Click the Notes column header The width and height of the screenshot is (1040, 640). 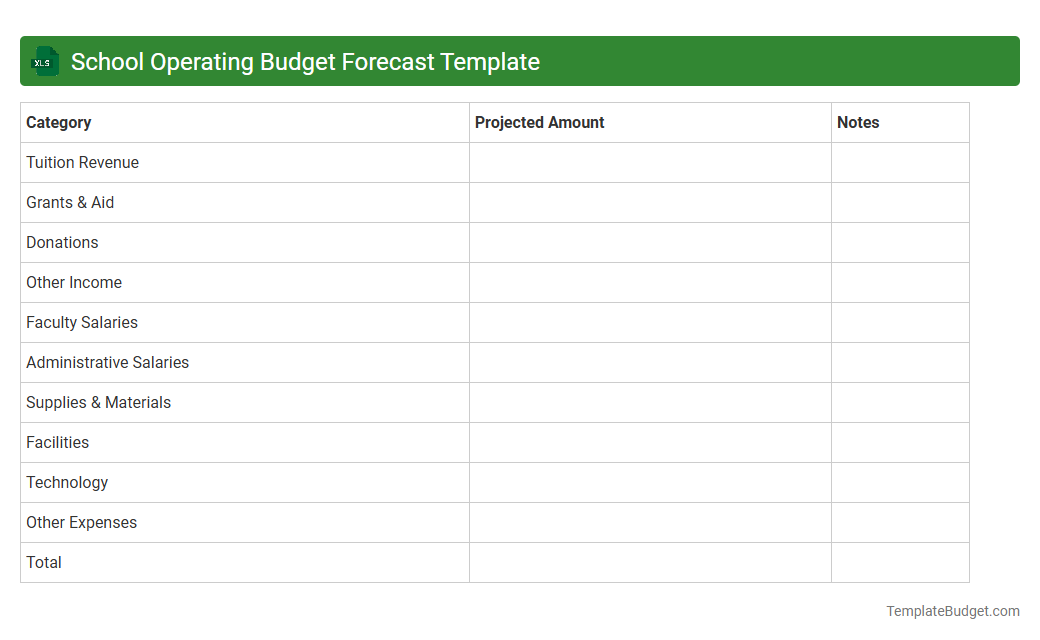pyautogui.click(x=858, y=122)
